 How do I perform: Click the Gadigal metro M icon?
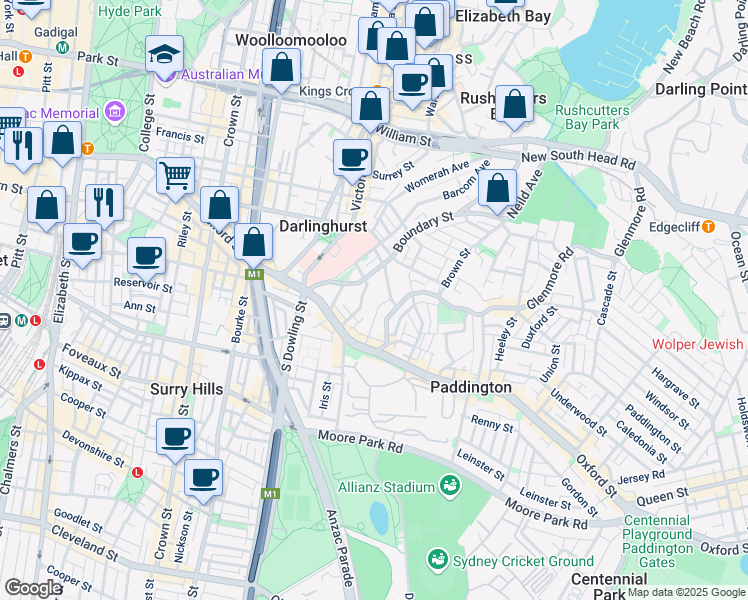tap(62, 48)
